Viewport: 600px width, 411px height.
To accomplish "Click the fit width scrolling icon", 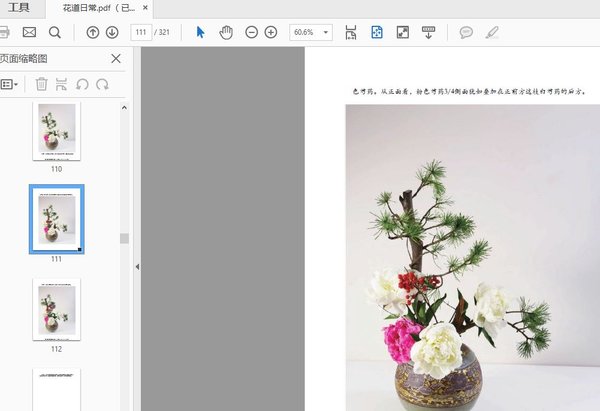I will tap(351, 33).
